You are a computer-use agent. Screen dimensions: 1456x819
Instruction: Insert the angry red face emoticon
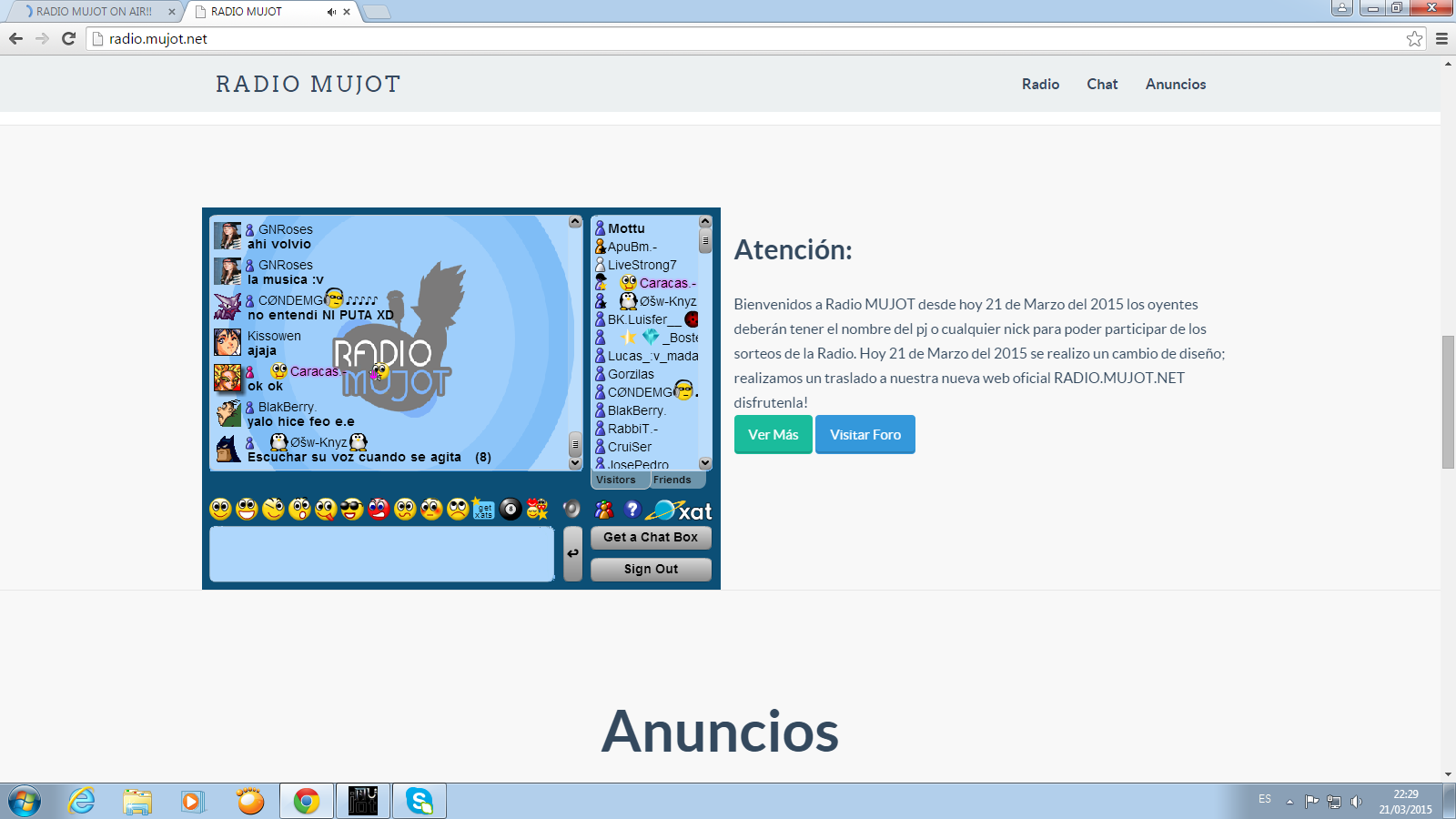click(x=379, y=510)
